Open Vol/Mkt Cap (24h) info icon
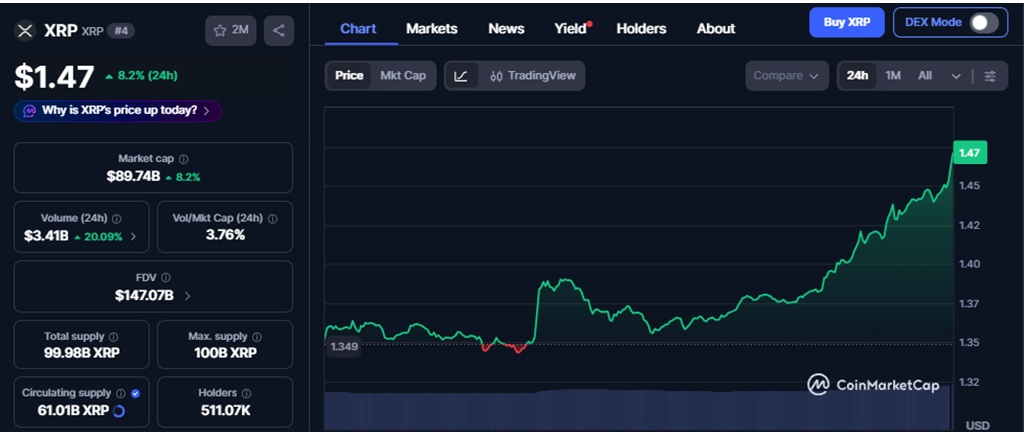1024x432 pixels. coord(272,219)
